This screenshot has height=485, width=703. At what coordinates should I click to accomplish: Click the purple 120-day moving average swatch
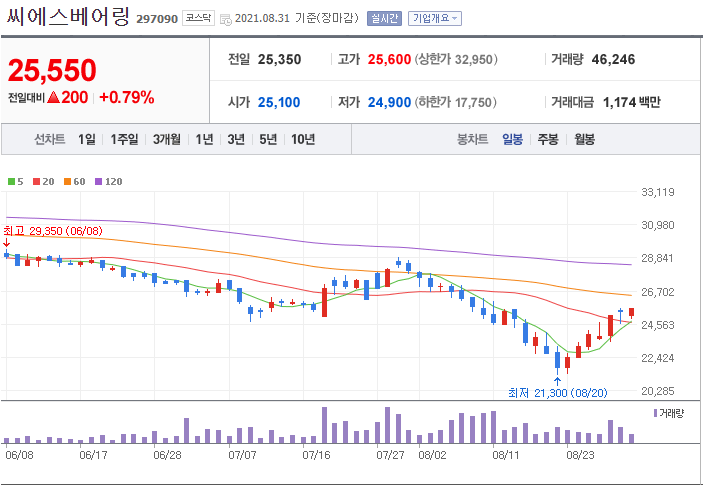click(x=99, y=182)
